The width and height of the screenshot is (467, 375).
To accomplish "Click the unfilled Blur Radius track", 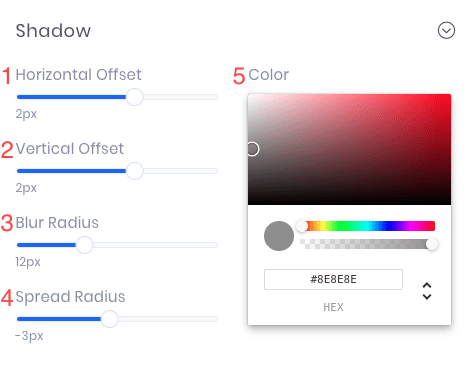I will pyautogui.click(x=155, y=245).
